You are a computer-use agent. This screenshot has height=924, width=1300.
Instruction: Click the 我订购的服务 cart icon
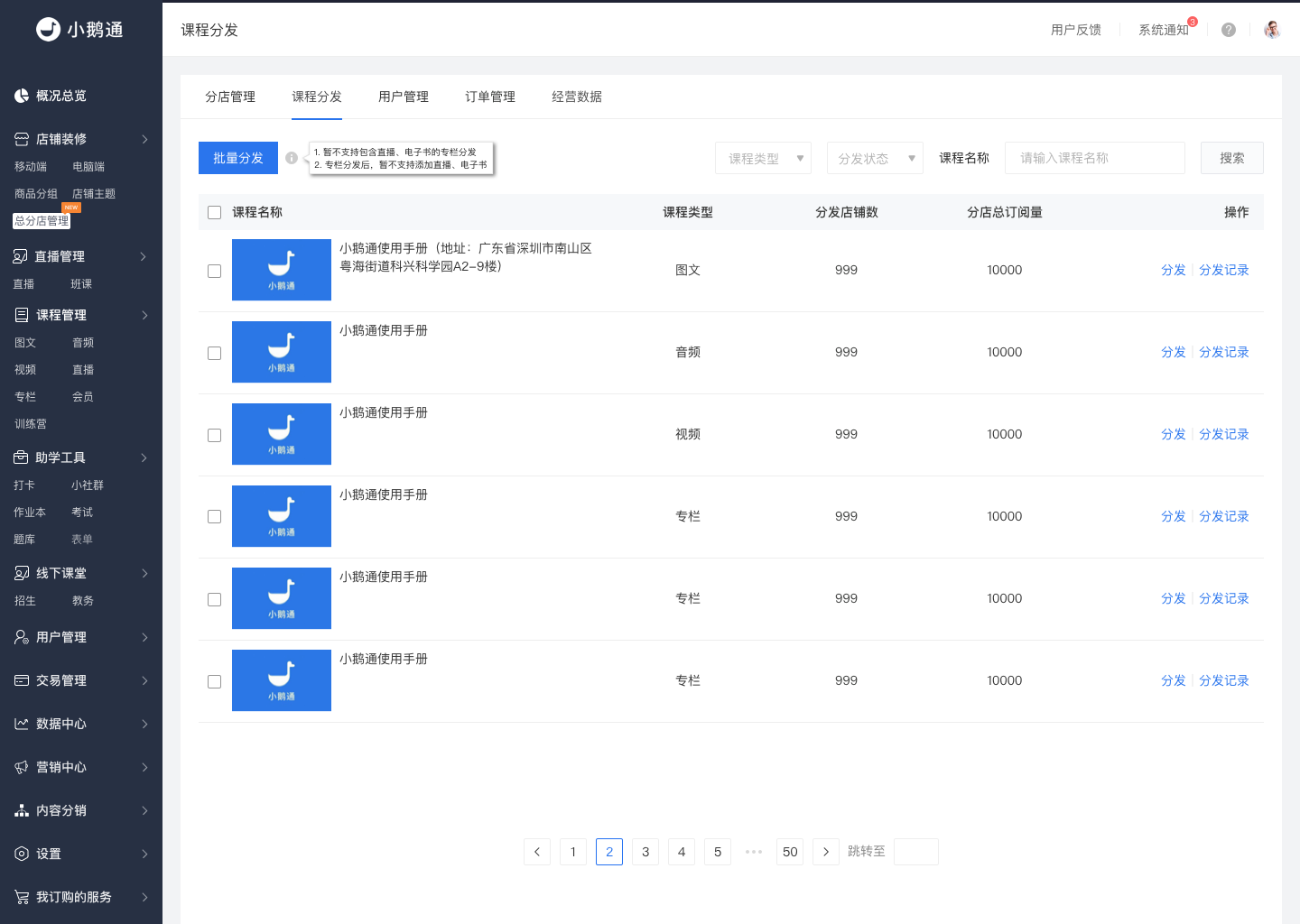pos(22,897)
